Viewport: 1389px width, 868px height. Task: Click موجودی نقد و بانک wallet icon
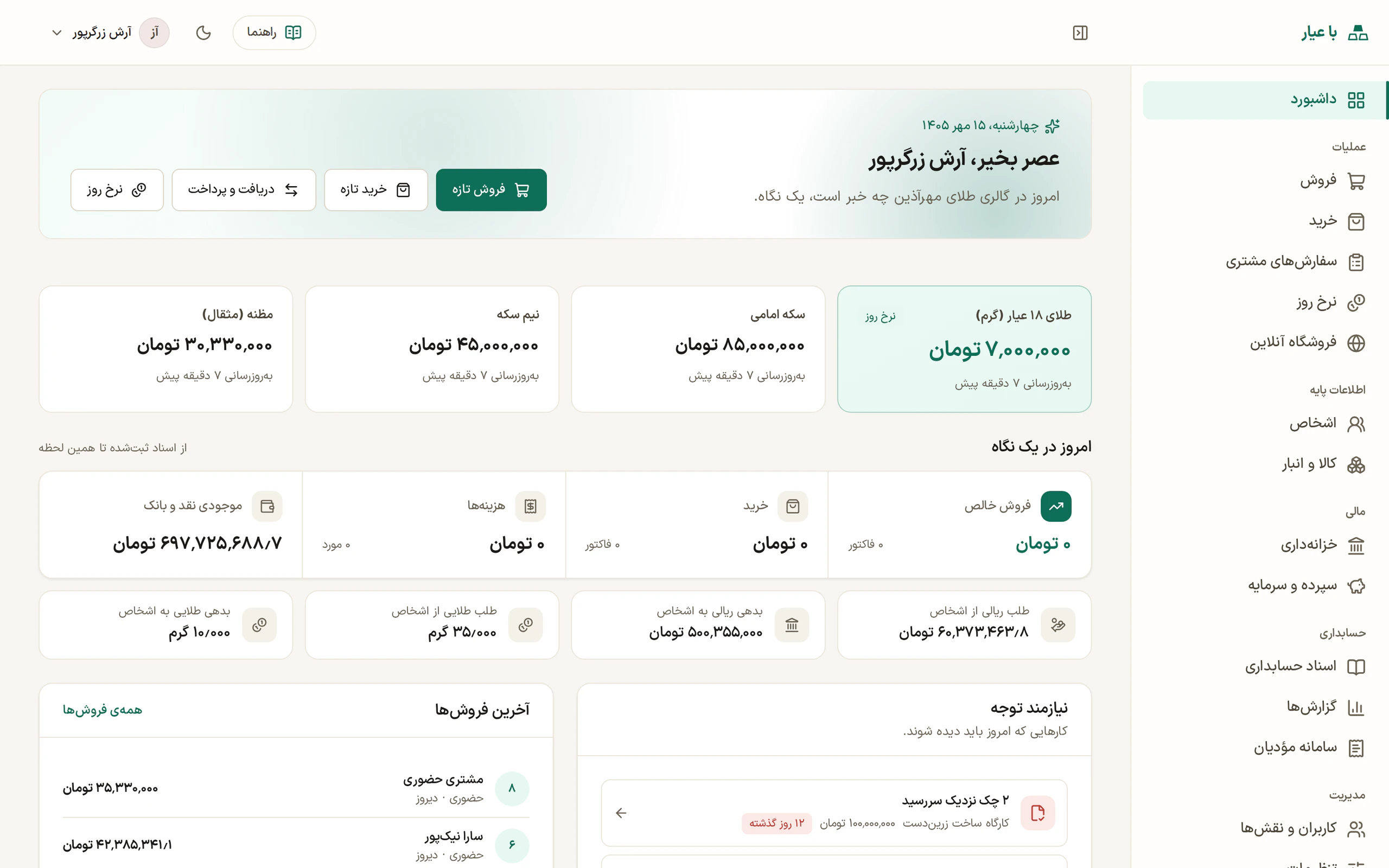(x=267, y=506)
